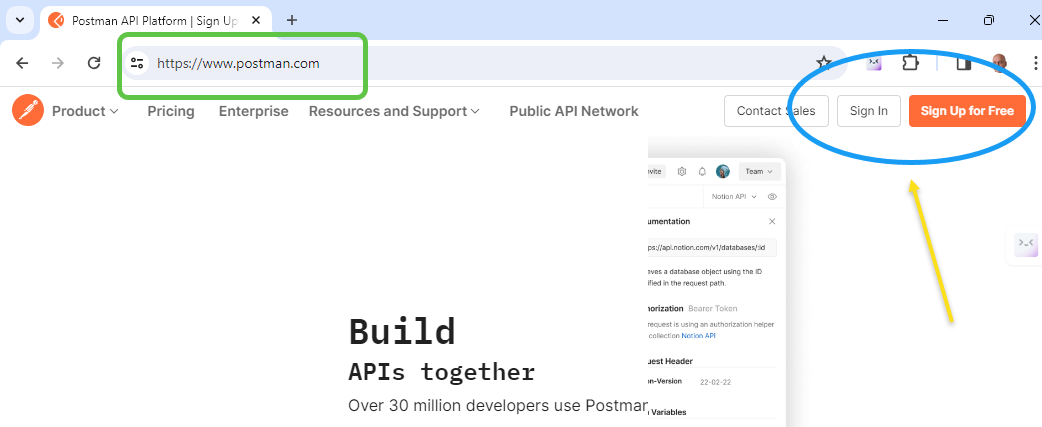Screen dimensions: 1042x427
Task: Click the browser forward arrow
Action: pyautogui.click(x=58, y=63)
